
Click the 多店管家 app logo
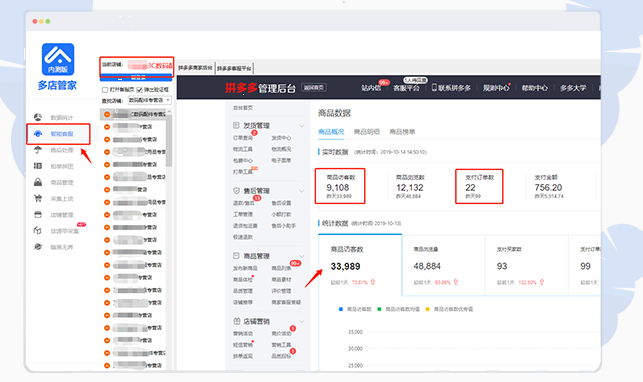(x=58, y=59)
